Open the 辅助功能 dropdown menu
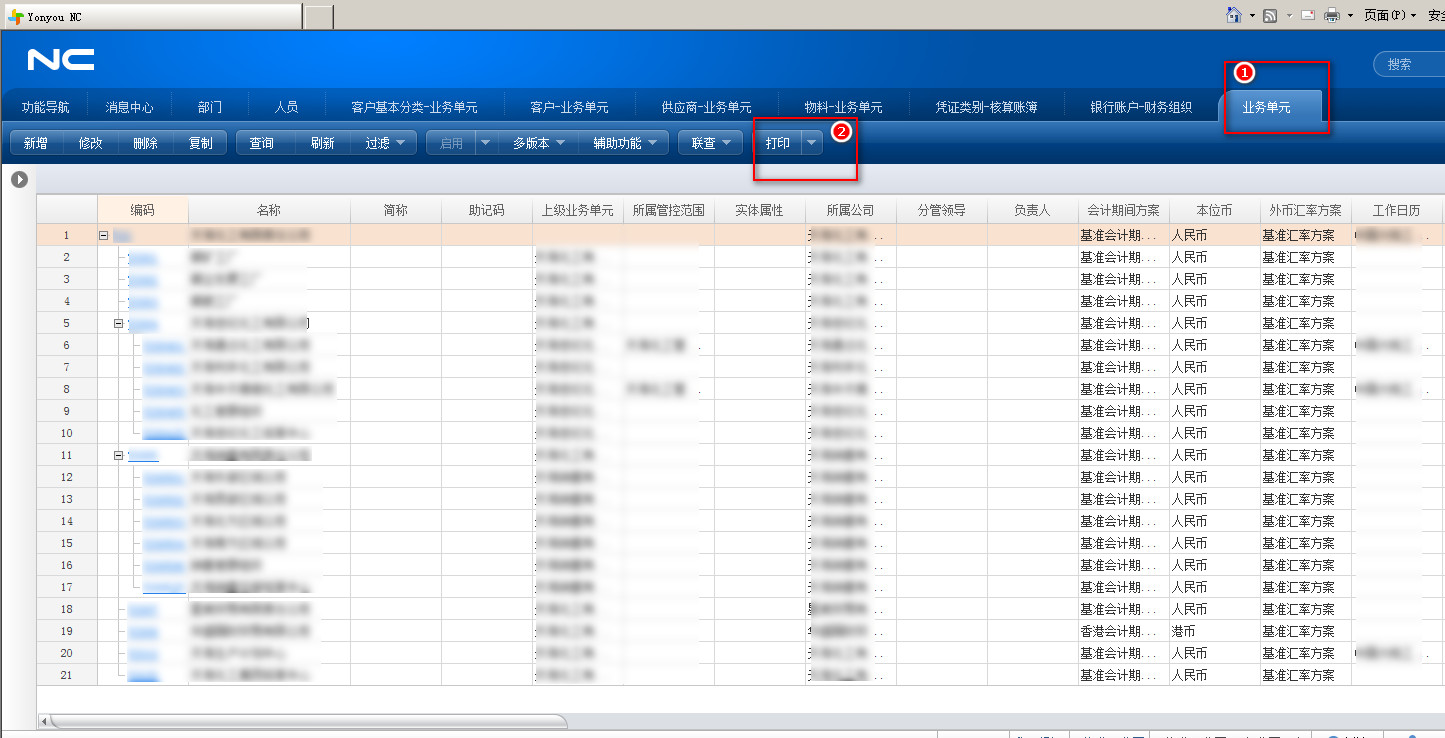Image resolution: width=1445 pixels, height=738 pixels. pos(625,143)
